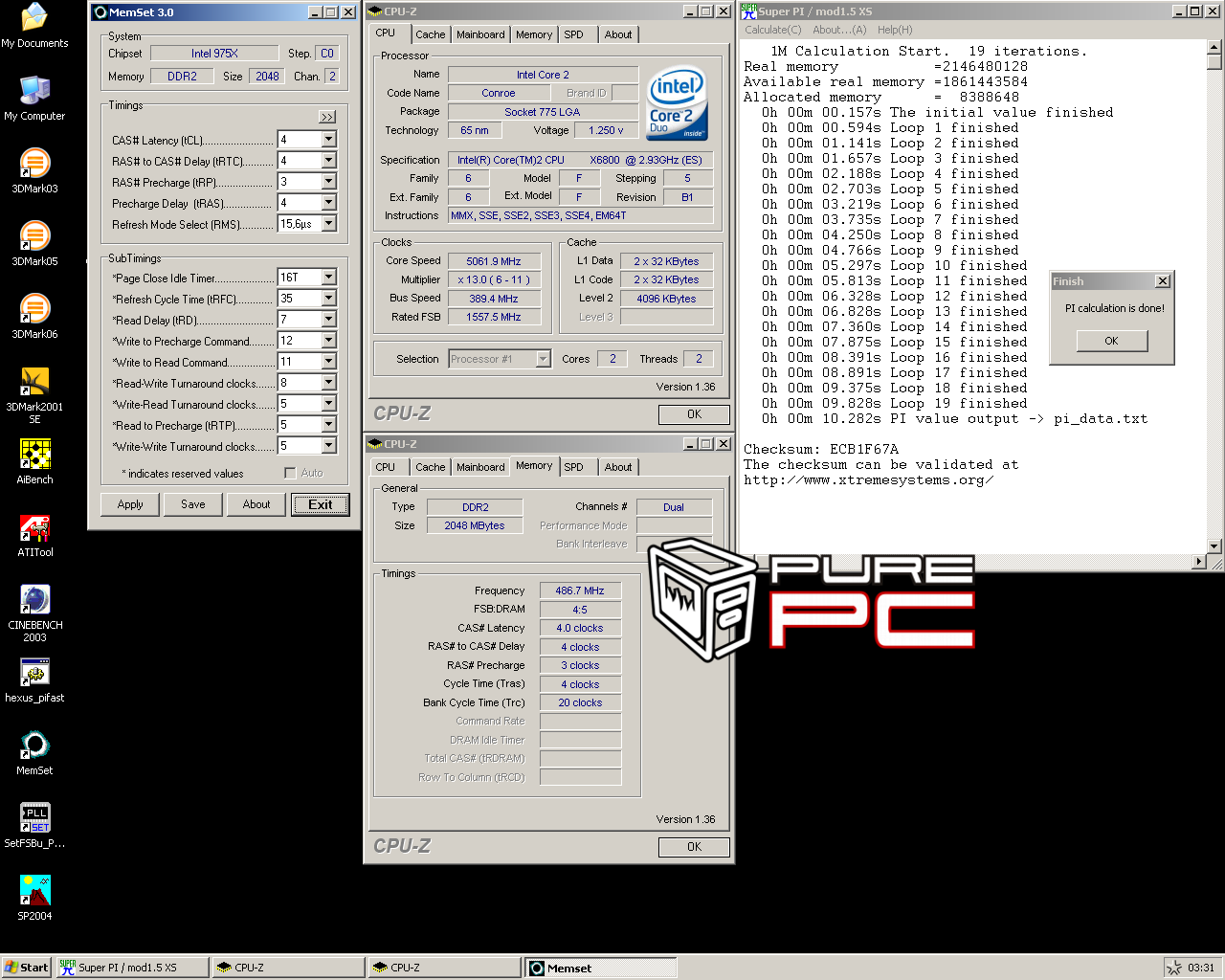Open Read-Write Turnaround clocks dropdown
This screenshot has height=980, width=1225.
point(329,383)
